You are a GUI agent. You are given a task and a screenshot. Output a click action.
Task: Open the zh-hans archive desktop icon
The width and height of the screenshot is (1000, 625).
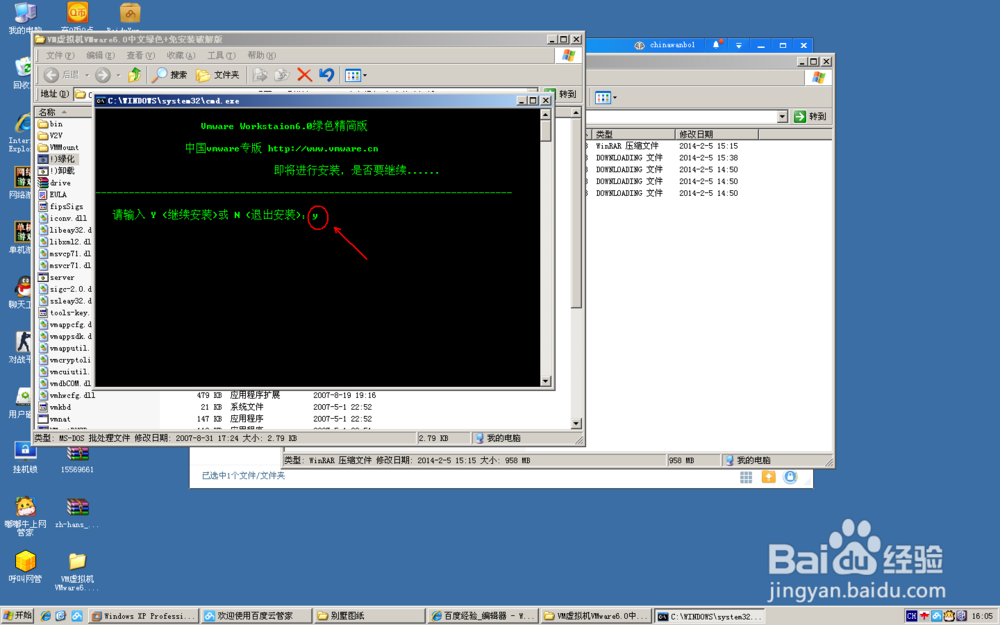[77, 513]
